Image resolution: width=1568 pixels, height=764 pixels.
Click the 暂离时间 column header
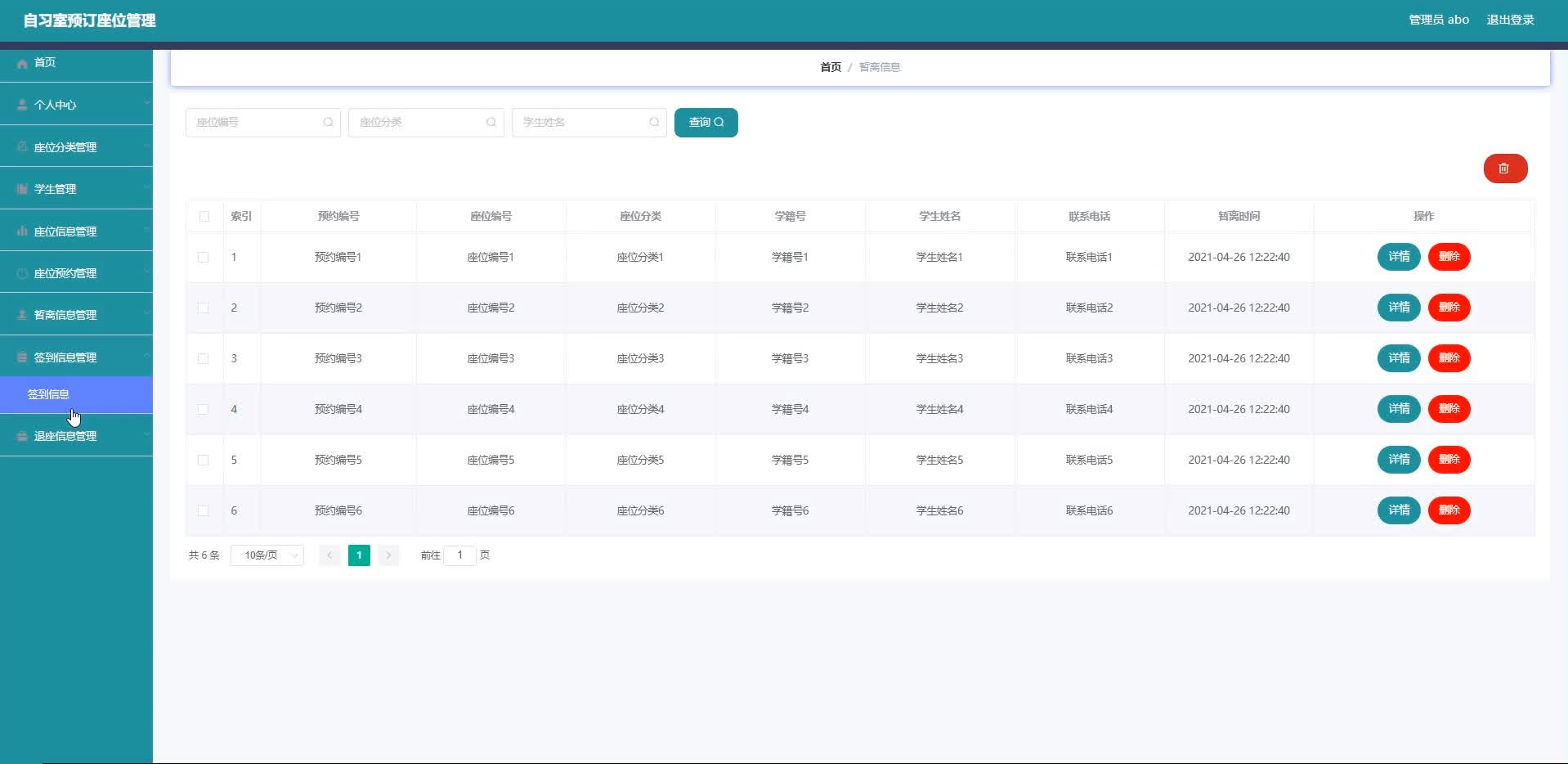(x=1239, y=217)
